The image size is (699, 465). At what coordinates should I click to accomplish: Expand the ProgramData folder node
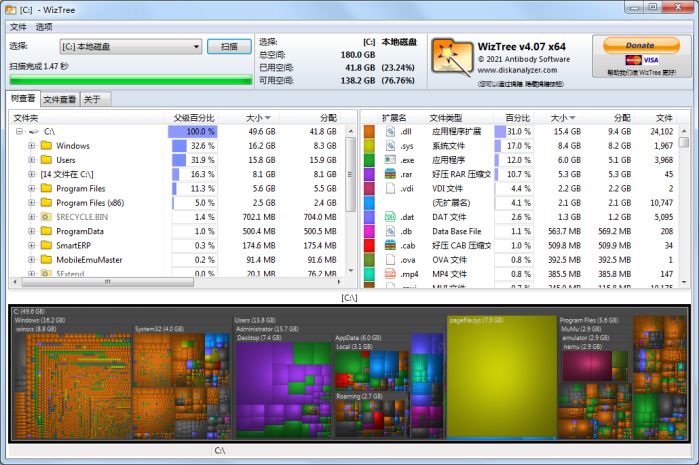[x=31, y=231]
